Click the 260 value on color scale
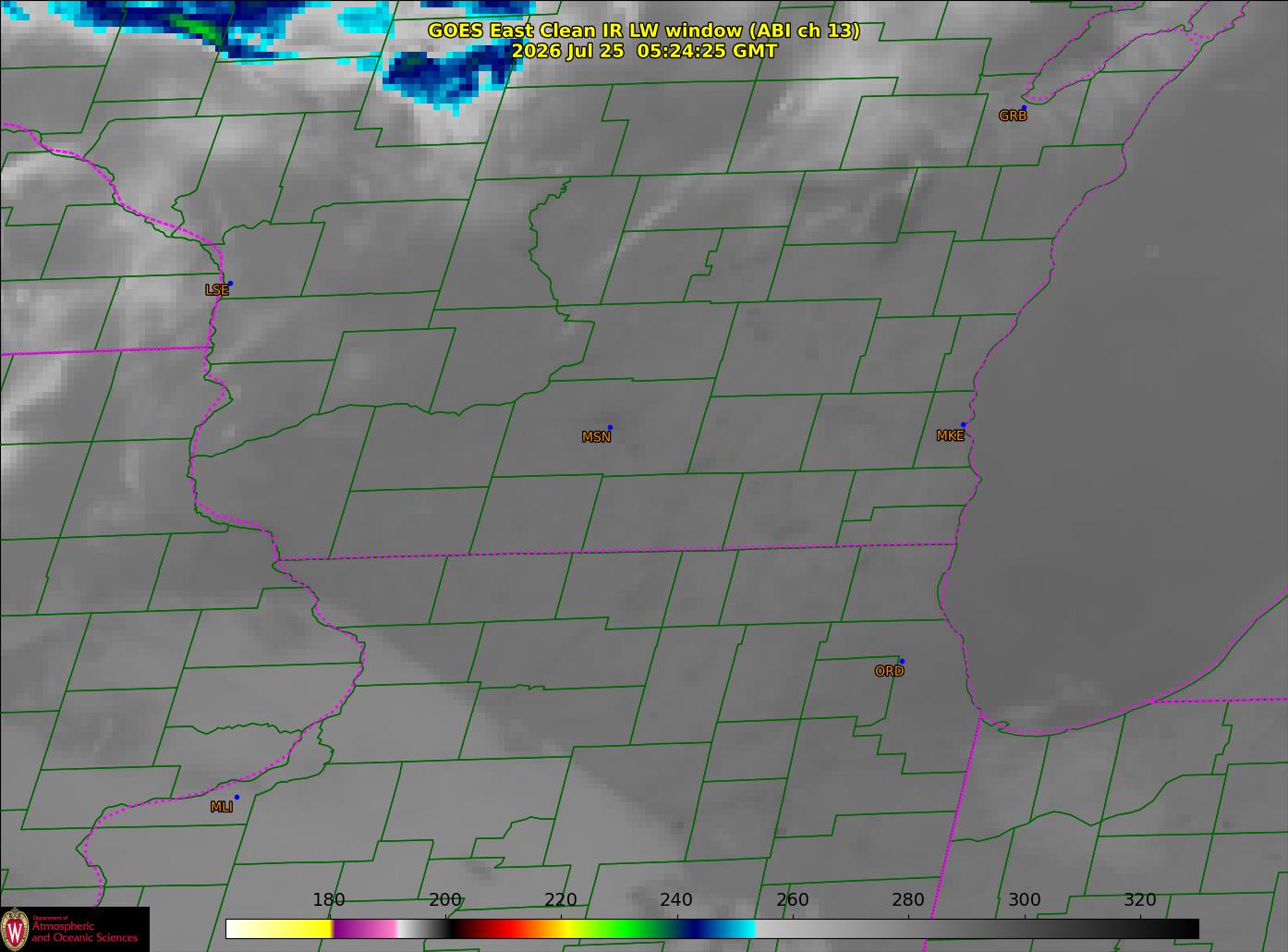 point(793,899)
